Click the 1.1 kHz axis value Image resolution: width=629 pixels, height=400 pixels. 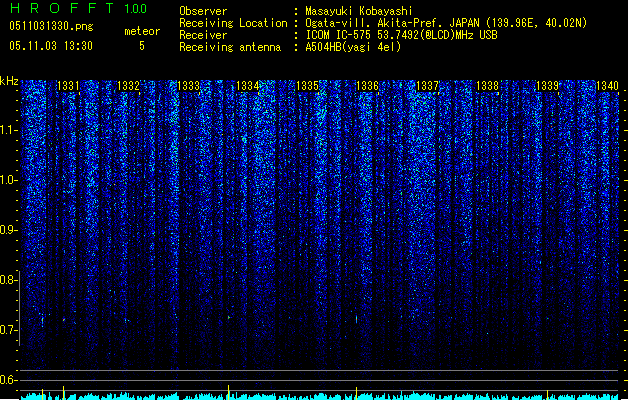pyautogui.click(x=9, y=130)
